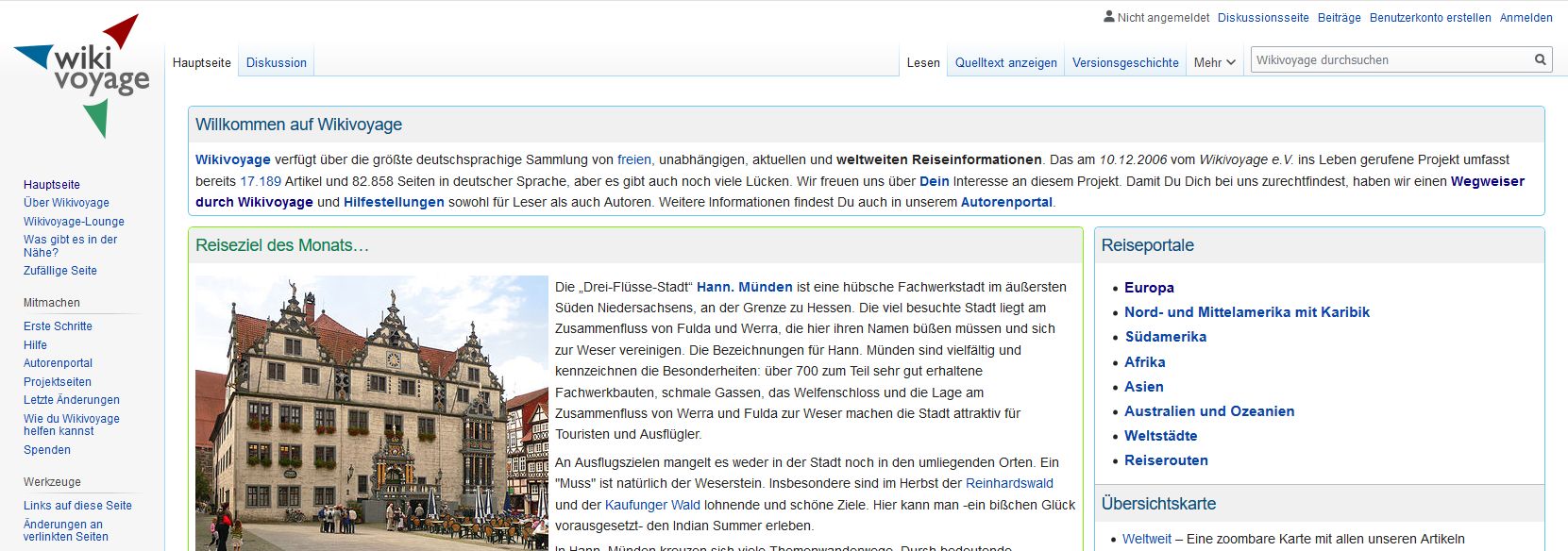
Task: Click the freien link in intro
Action: [634, 159]
